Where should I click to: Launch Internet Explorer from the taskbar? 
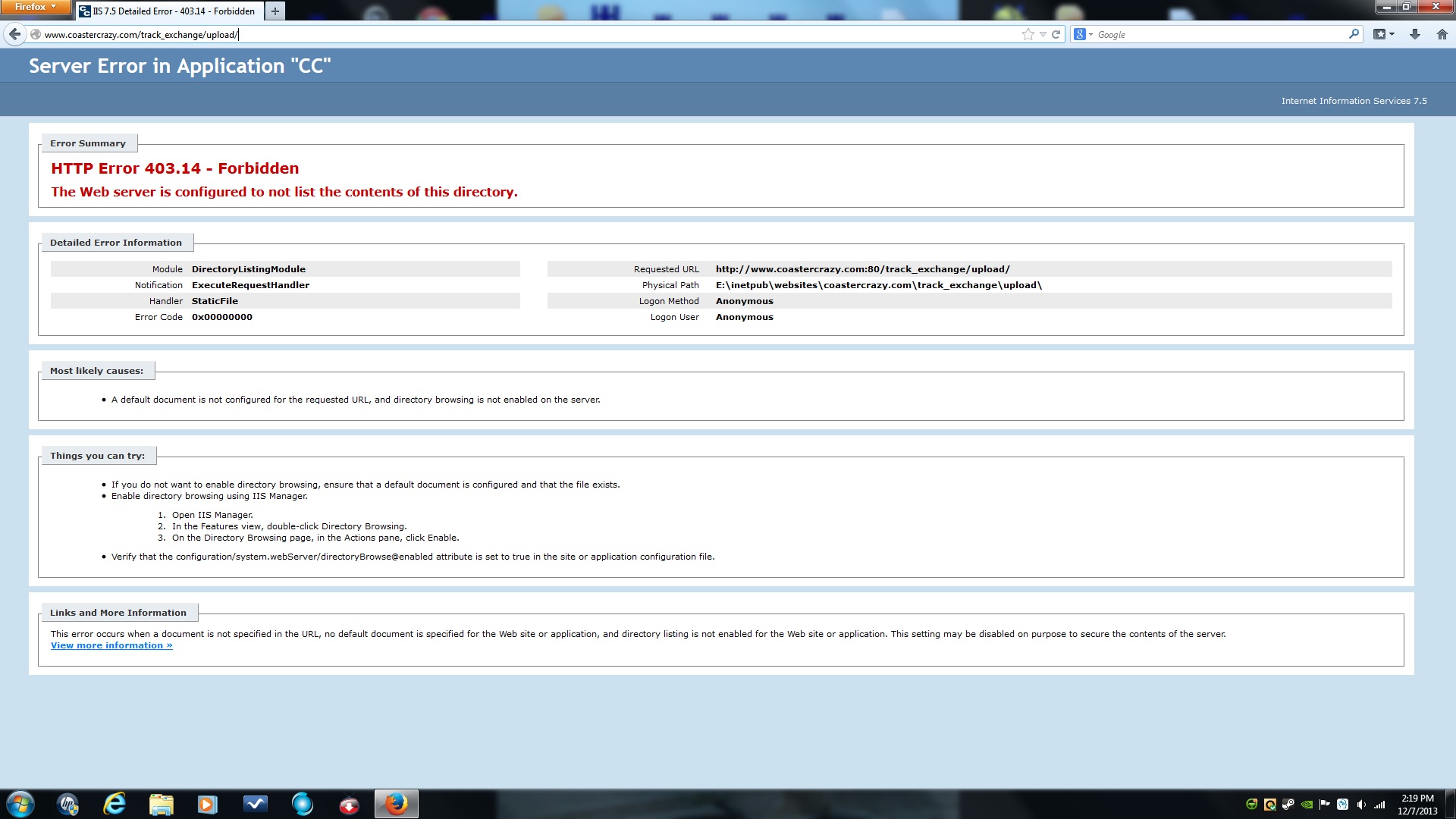[115, 804]
